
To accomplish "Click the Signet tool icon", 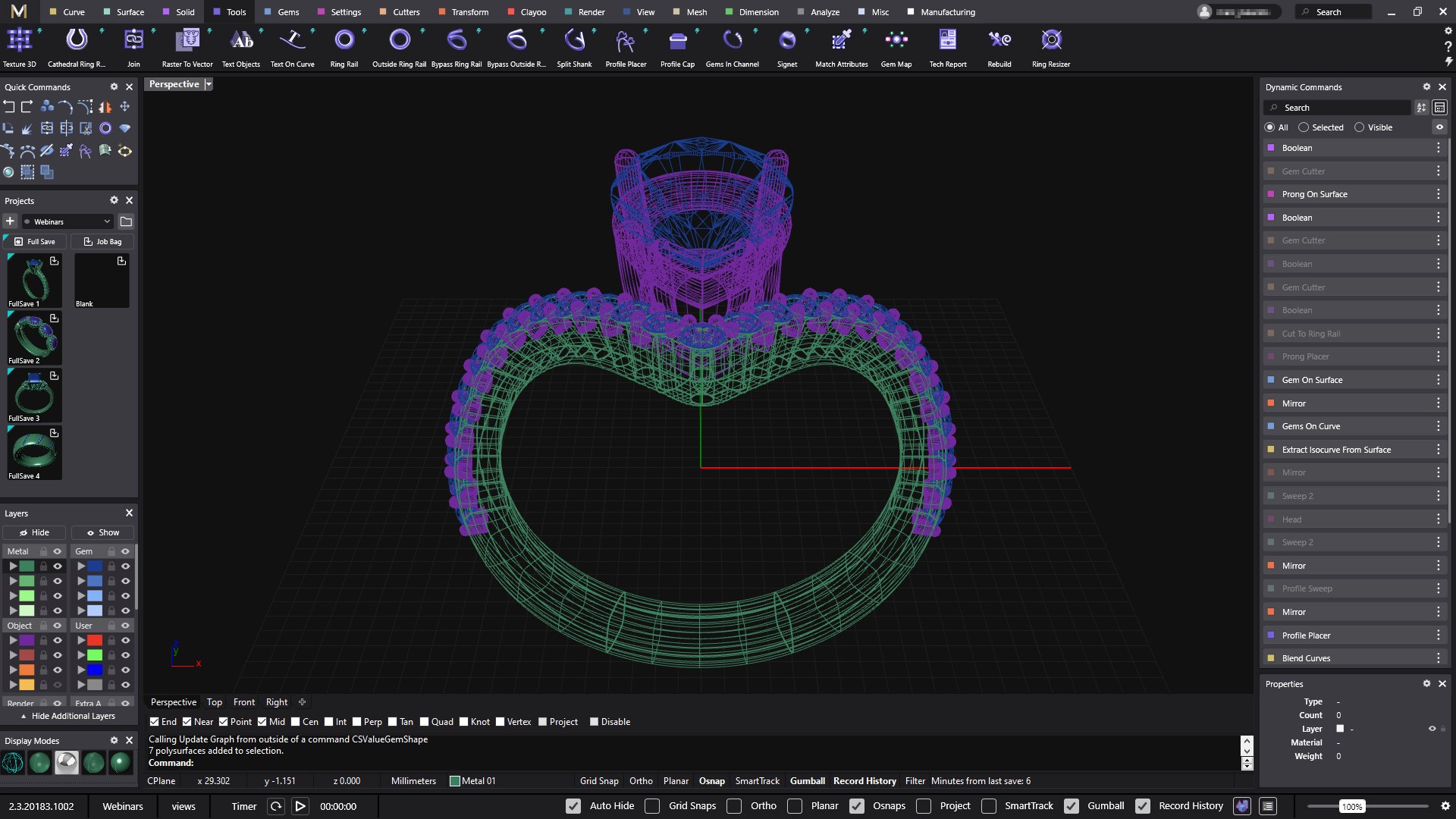I will coord(787,39).
